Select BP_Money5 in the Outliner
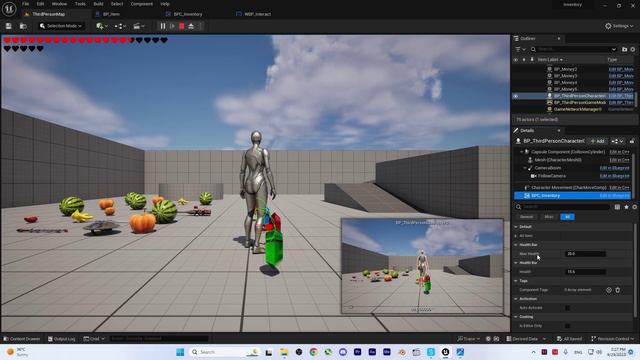640x360 pixels. (x=565, y=89)
